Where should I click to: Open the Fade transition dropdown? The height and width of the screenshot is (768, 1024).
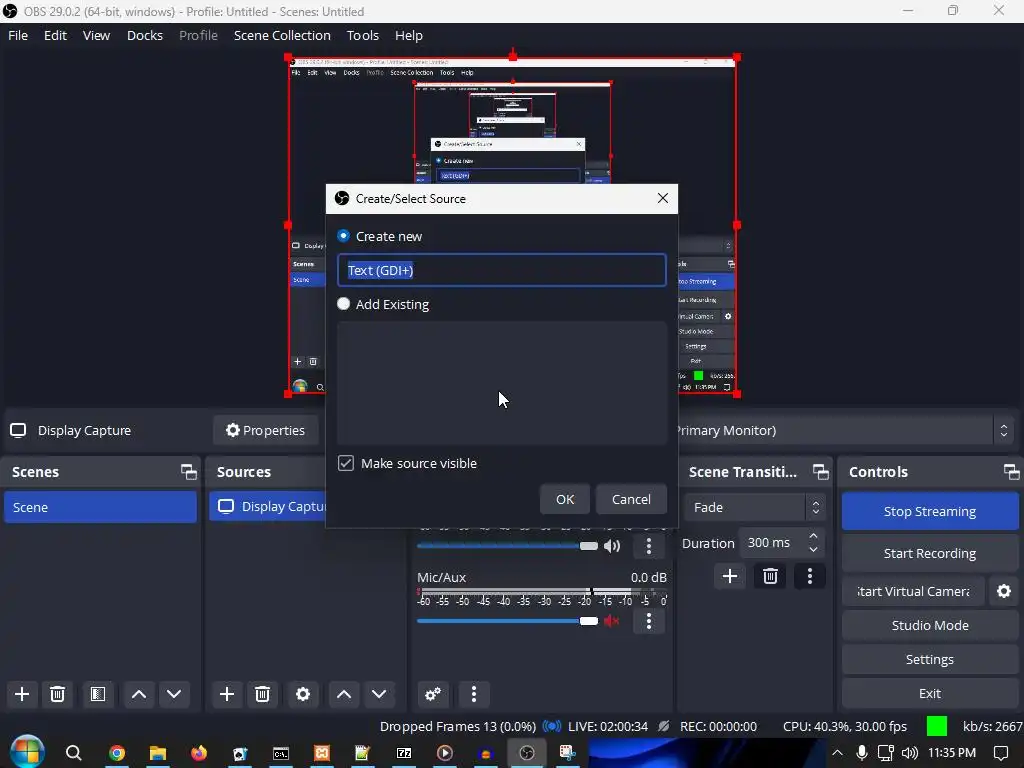click(754, 507)
